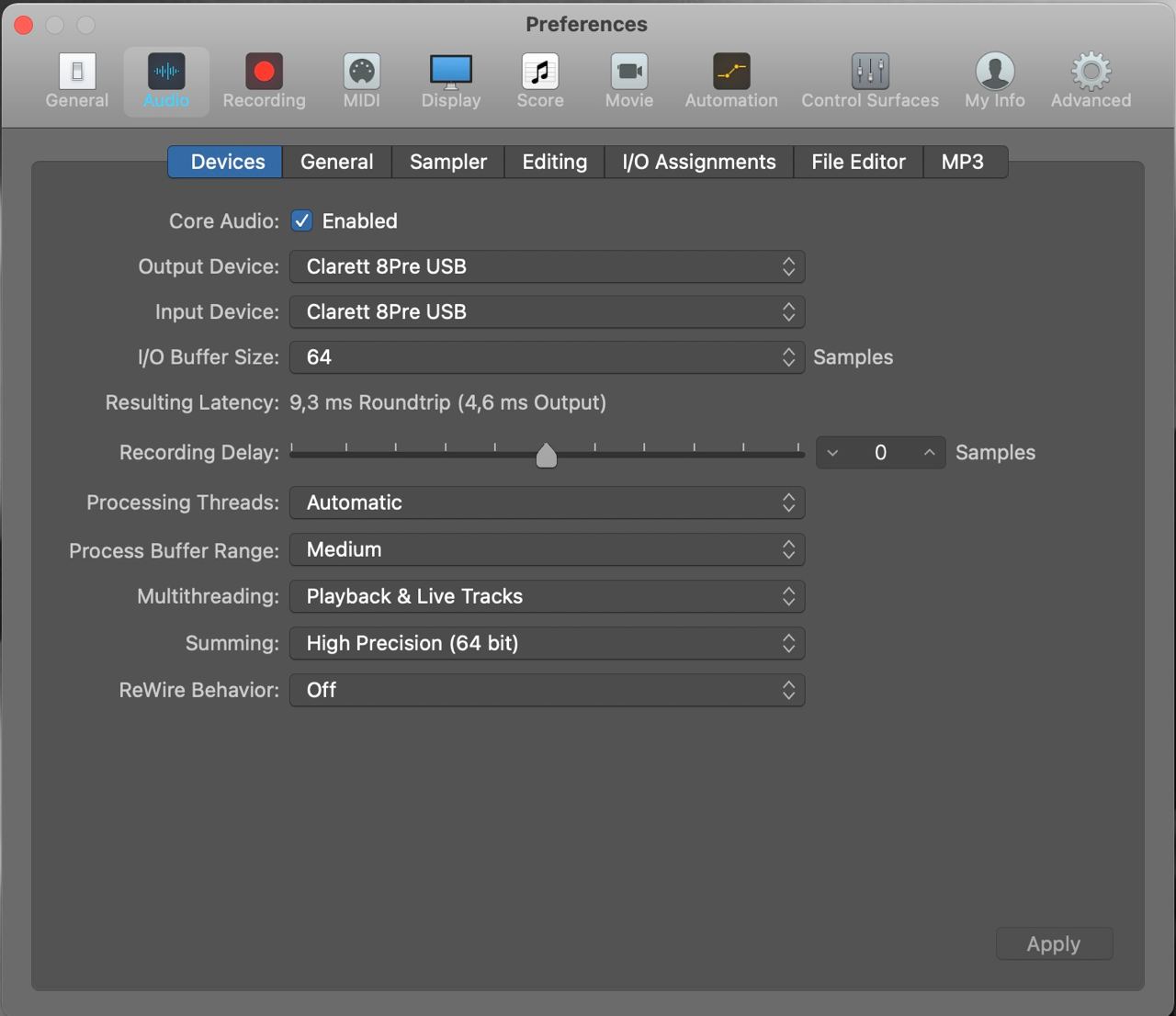Open the Control Surfaces faders icon
The width and height of the screenshot is (1176, 1016).
pyautogui.click(x=870, y=72)
